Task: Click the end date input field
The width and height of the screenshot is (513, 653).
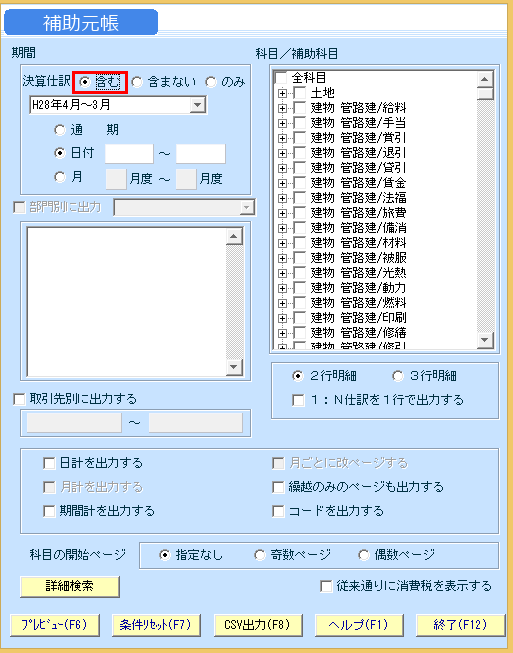Action: point(201,154)
